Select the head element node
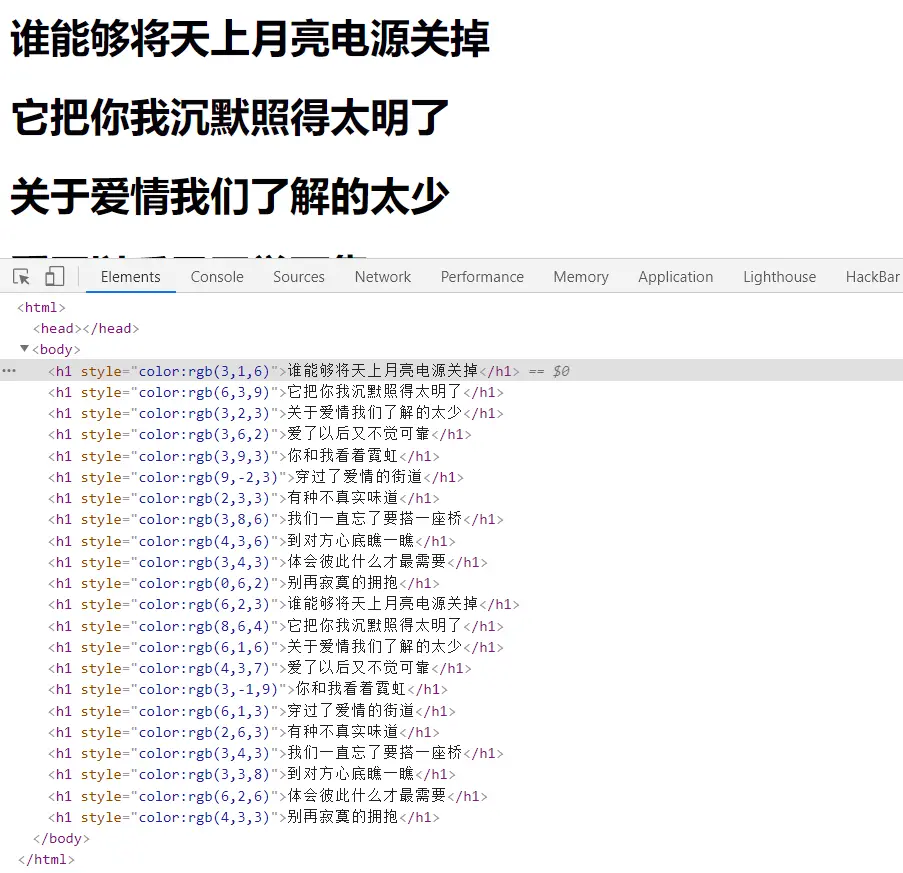903x873 pixels. point(85,328)
